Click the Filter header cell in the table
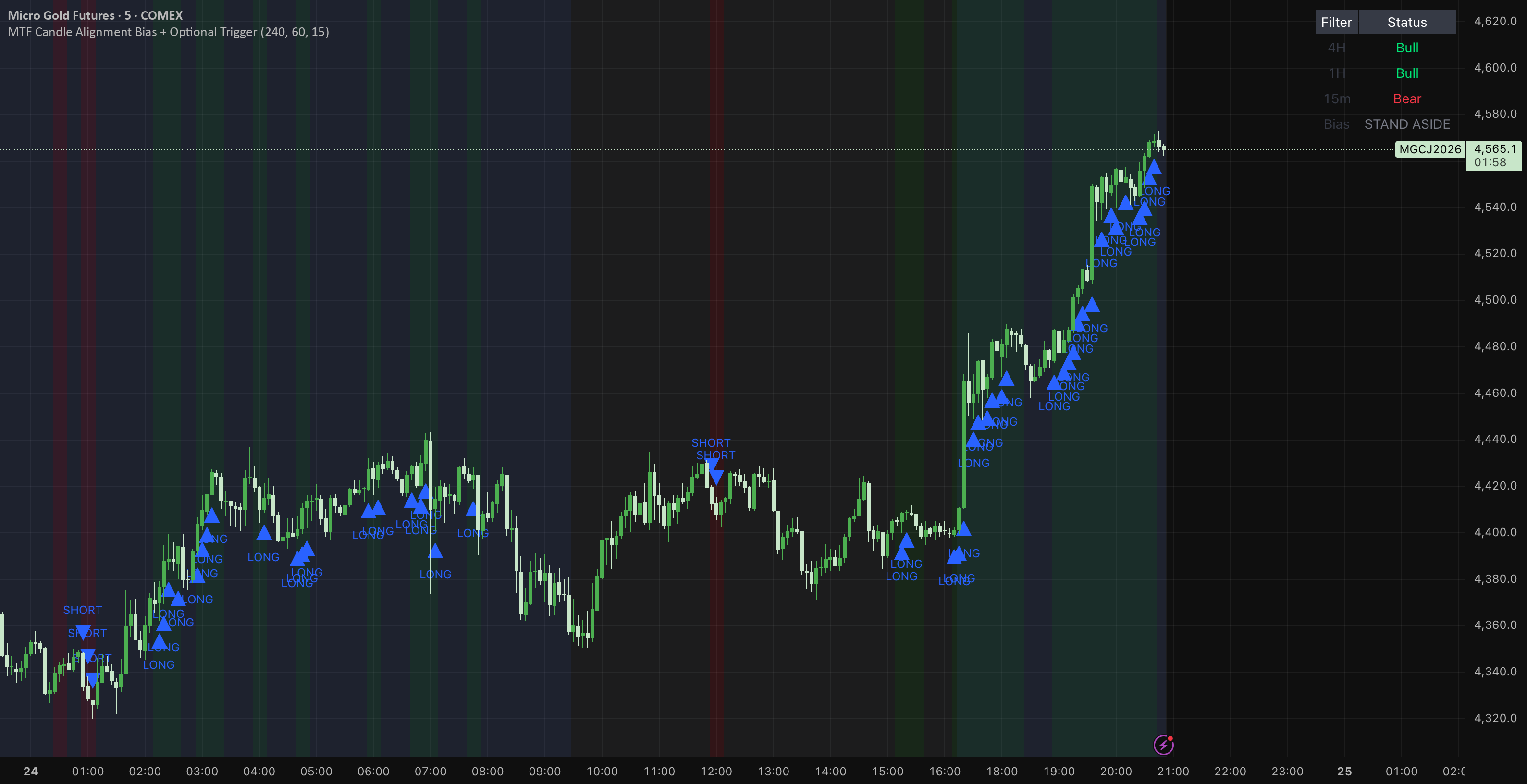This screenshot has width=1527, height=784. click(1336, 23)
